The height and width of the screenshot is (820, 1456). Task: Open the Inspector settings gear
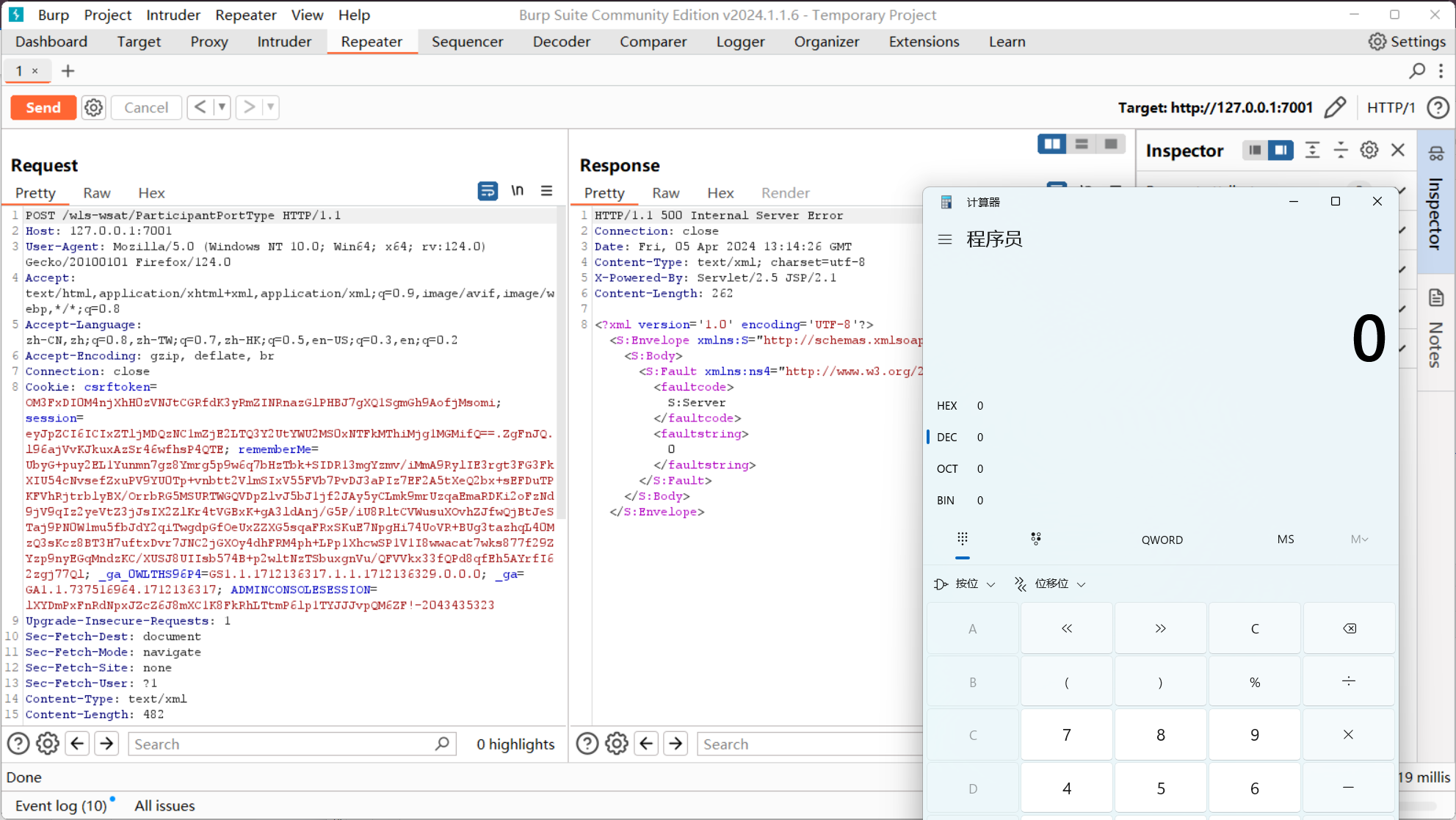click(1369, 150)
